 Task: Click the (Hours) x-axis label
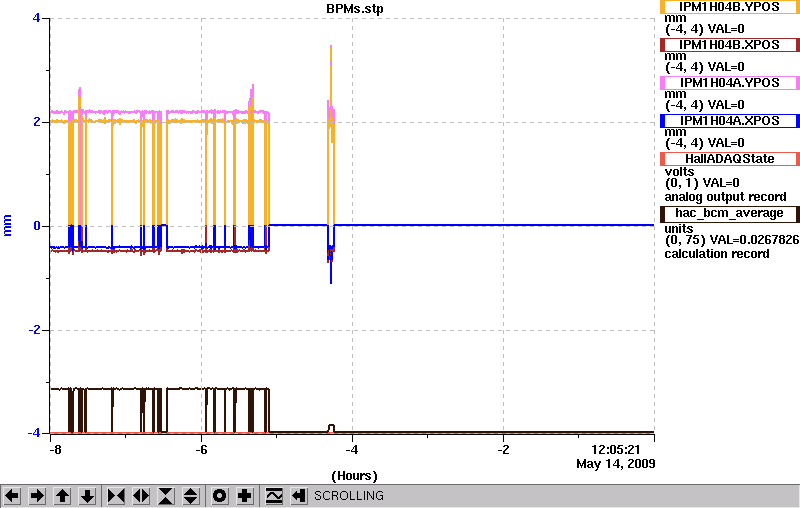355,476
